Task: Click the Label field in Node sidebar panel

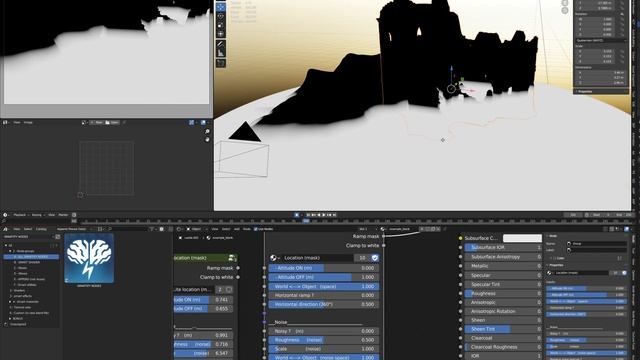Action: point(598,249)
